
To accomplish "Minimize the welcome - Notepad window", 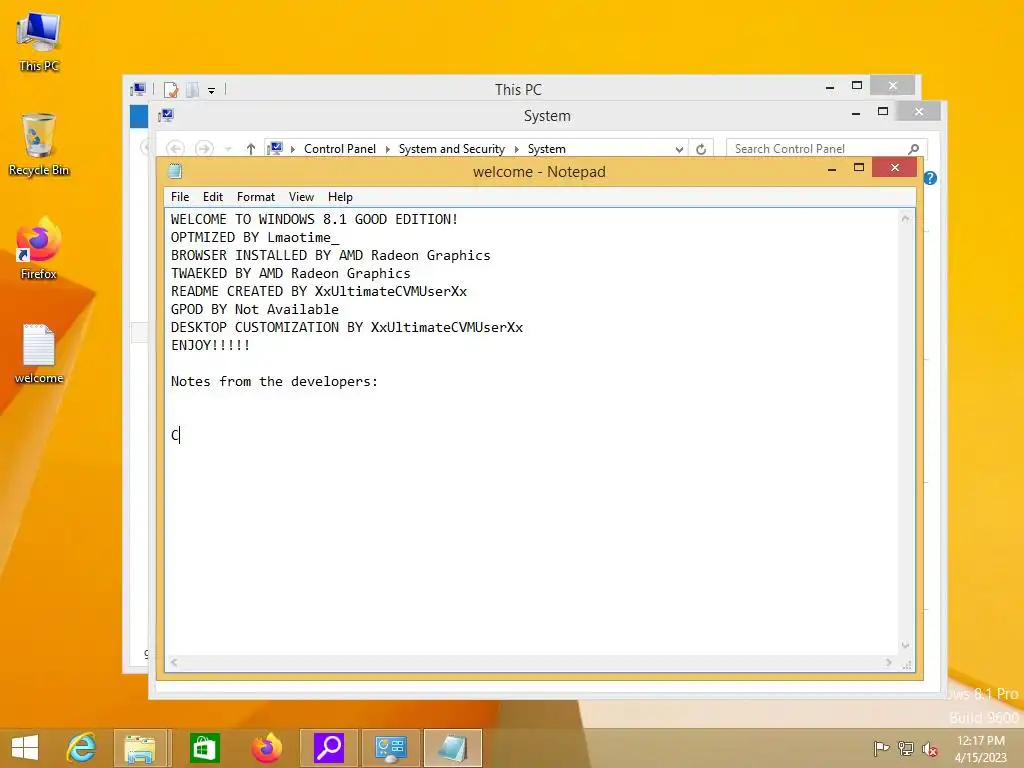I will pyautogui.click(x=832, y=169).
